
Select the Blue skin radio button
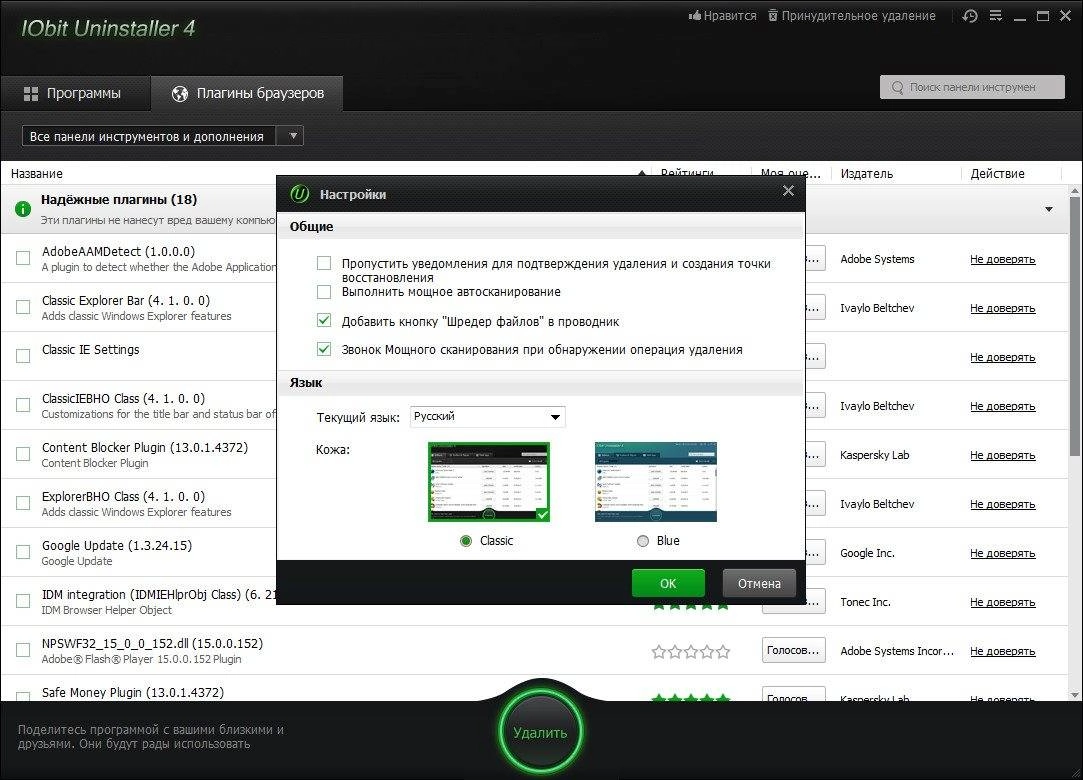[x=642, y=541]
